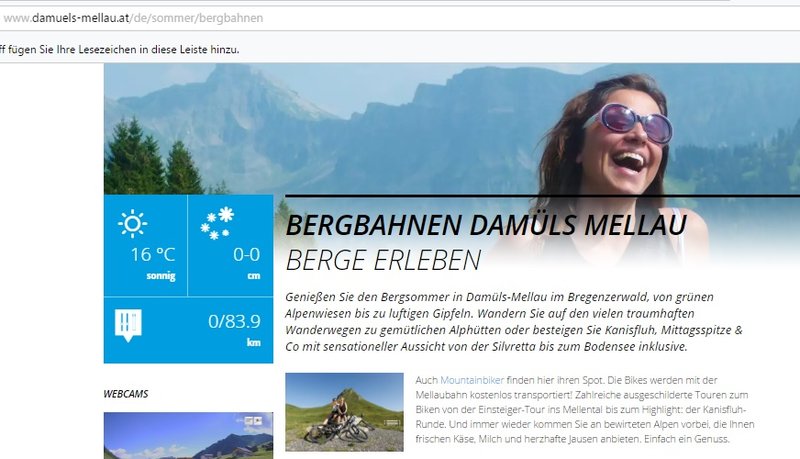Focus the browser address bar URL
Viewport: 800px width, 459px height.
pyautogui.click(x=400, y=18)
